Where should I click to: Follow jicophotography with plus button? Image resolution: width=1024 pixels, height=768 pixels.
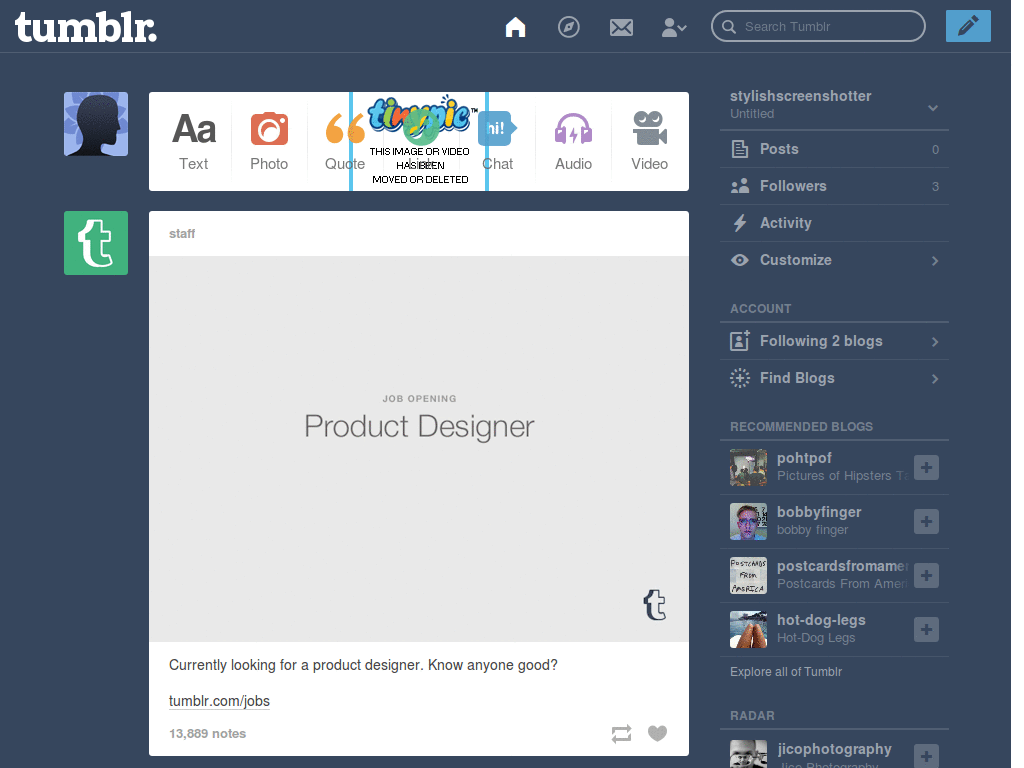pyautogui.click(x=926, y=756)
